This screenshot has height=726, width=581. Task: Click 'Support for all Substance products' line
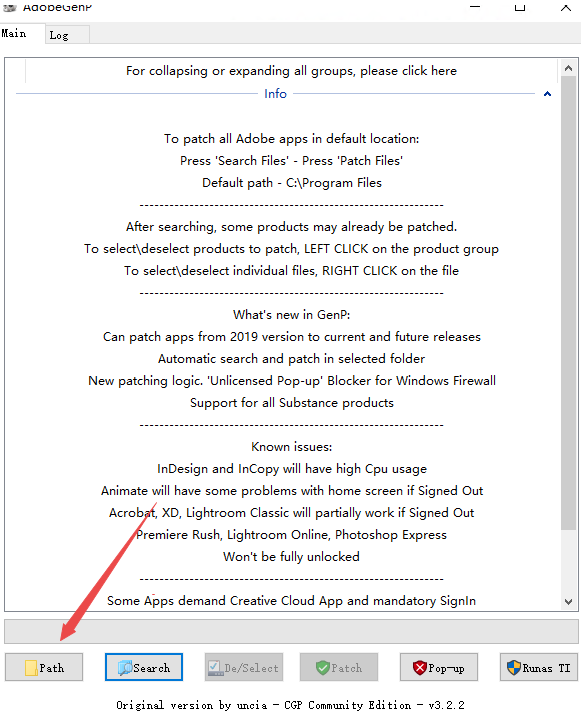[292, 403]
